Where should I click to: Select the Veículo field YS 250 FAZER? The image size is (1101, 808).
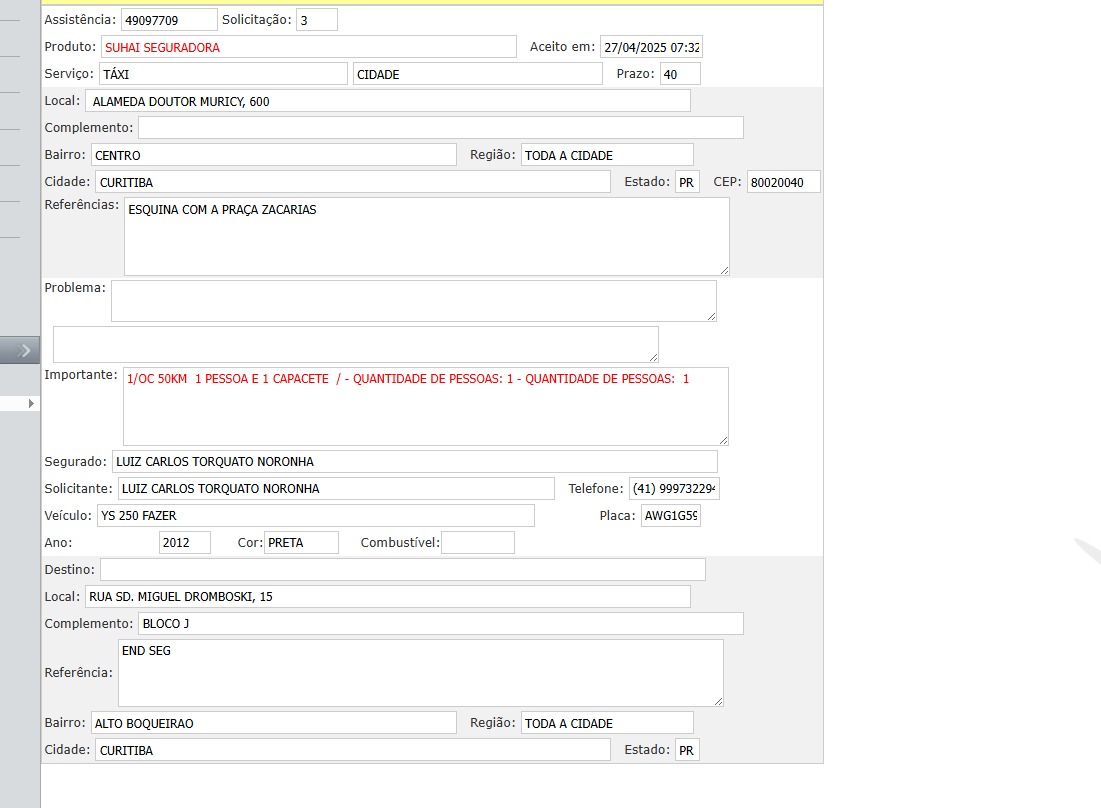pos(315,515)
